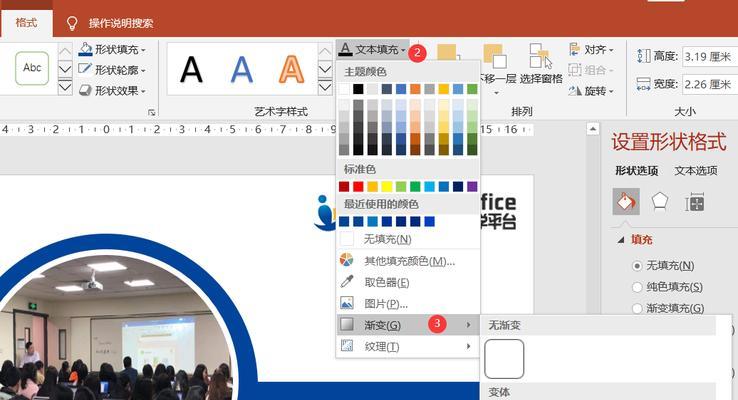Open the 选择窗格 selection pane

[x=541, y=64]
